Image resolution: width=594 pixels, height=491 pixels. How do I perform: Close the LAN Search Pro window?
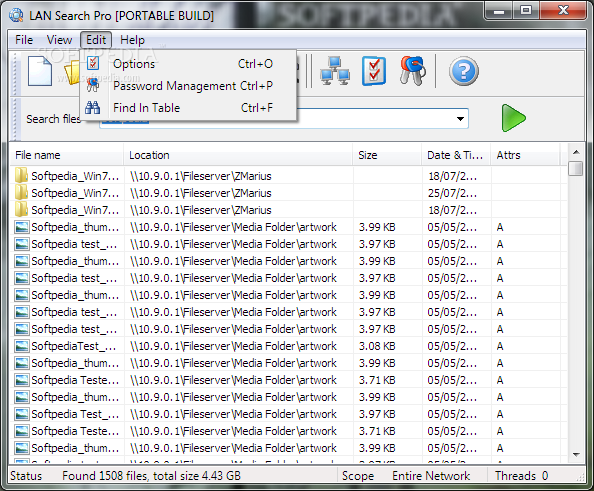[x=563, y=11]
